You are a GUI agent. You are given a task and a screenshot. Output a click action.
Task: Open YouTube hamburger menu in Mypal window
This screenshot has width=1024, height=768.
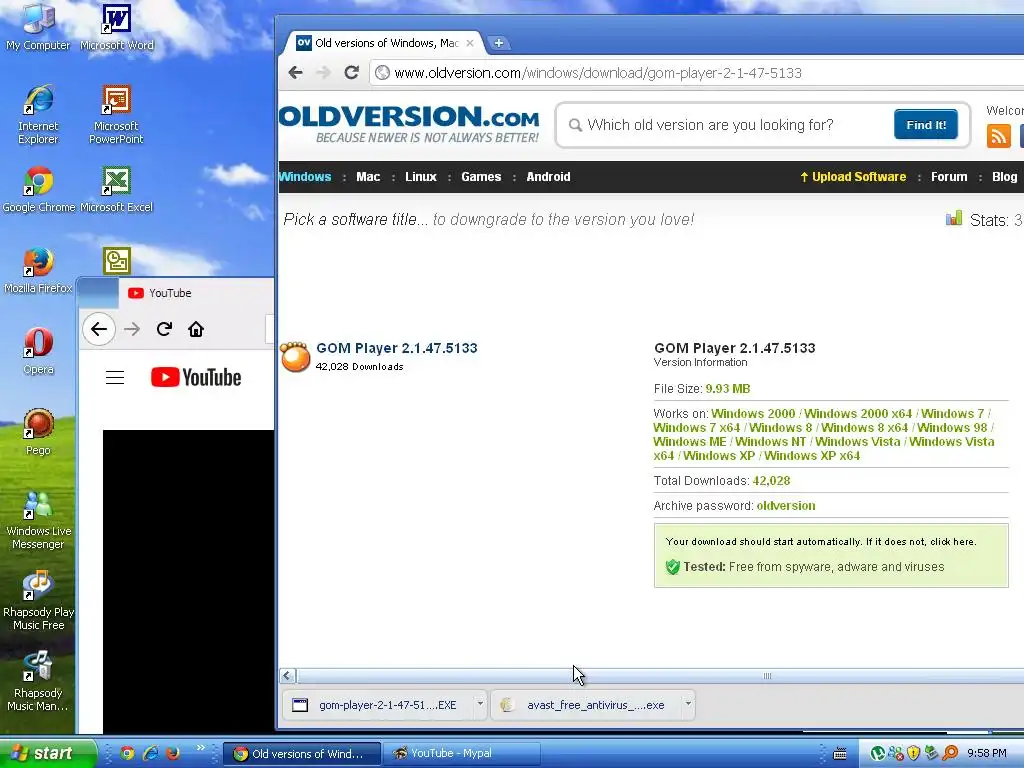(x=115, y=377)
